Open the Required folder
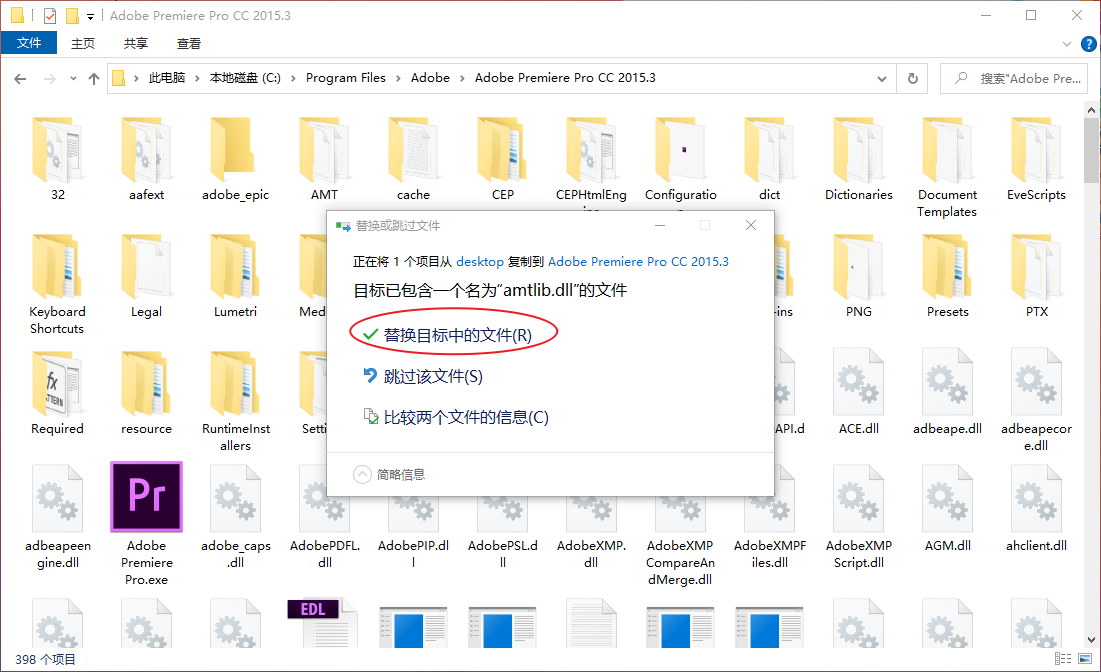 (57, 384)
